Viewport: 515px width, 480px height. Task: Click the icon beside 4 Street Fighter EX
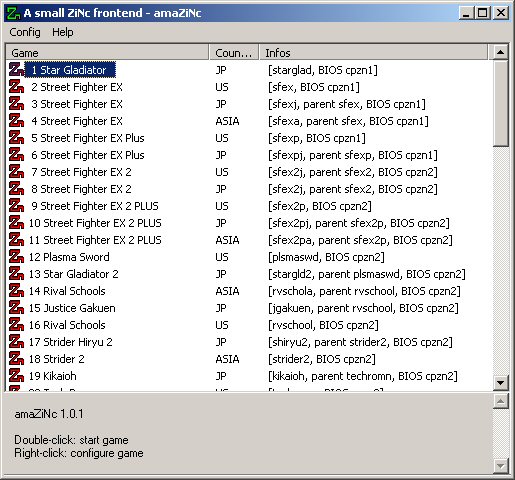[x=16, y=121]
